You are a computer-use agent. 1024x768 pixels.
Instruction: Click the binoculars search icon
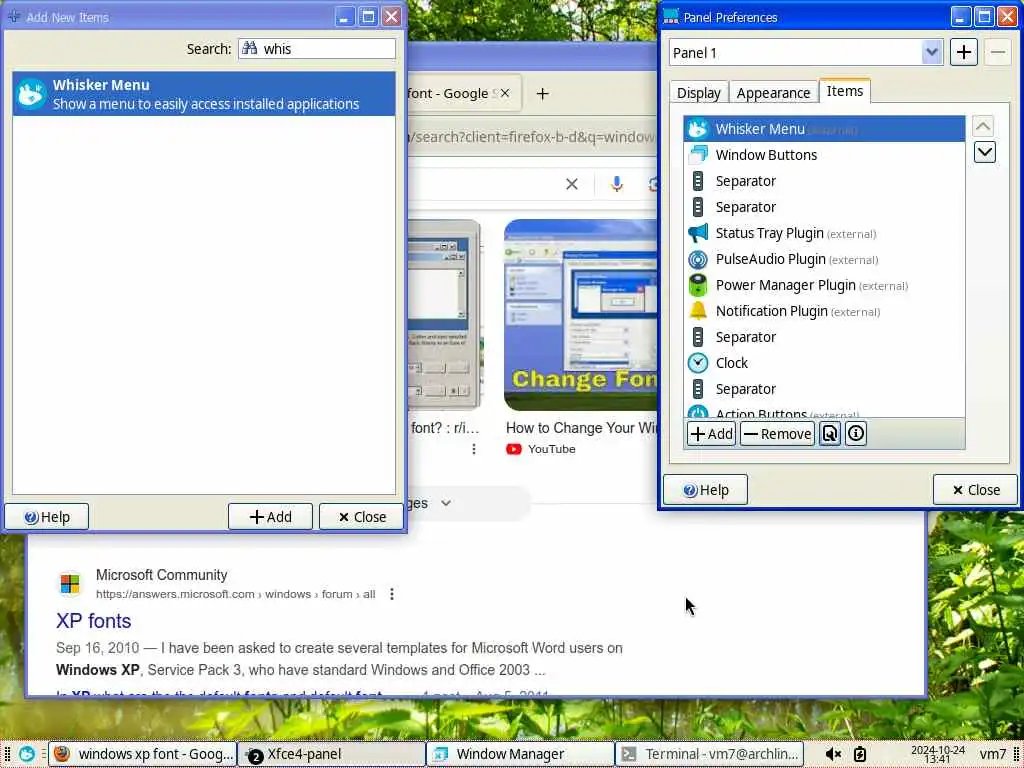click(x=249, y=48)
